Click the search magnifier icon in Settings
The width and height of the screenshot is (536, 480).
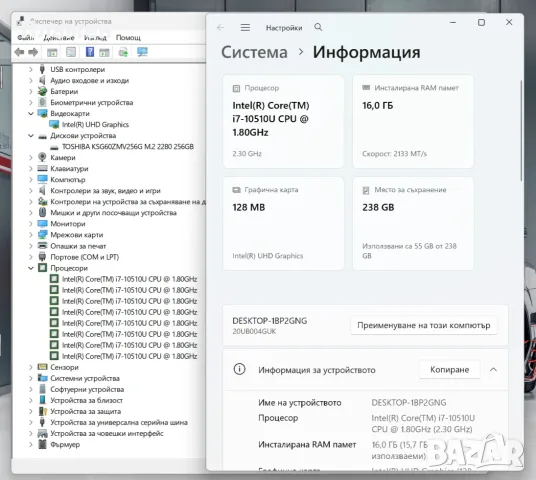click(318, 27)
